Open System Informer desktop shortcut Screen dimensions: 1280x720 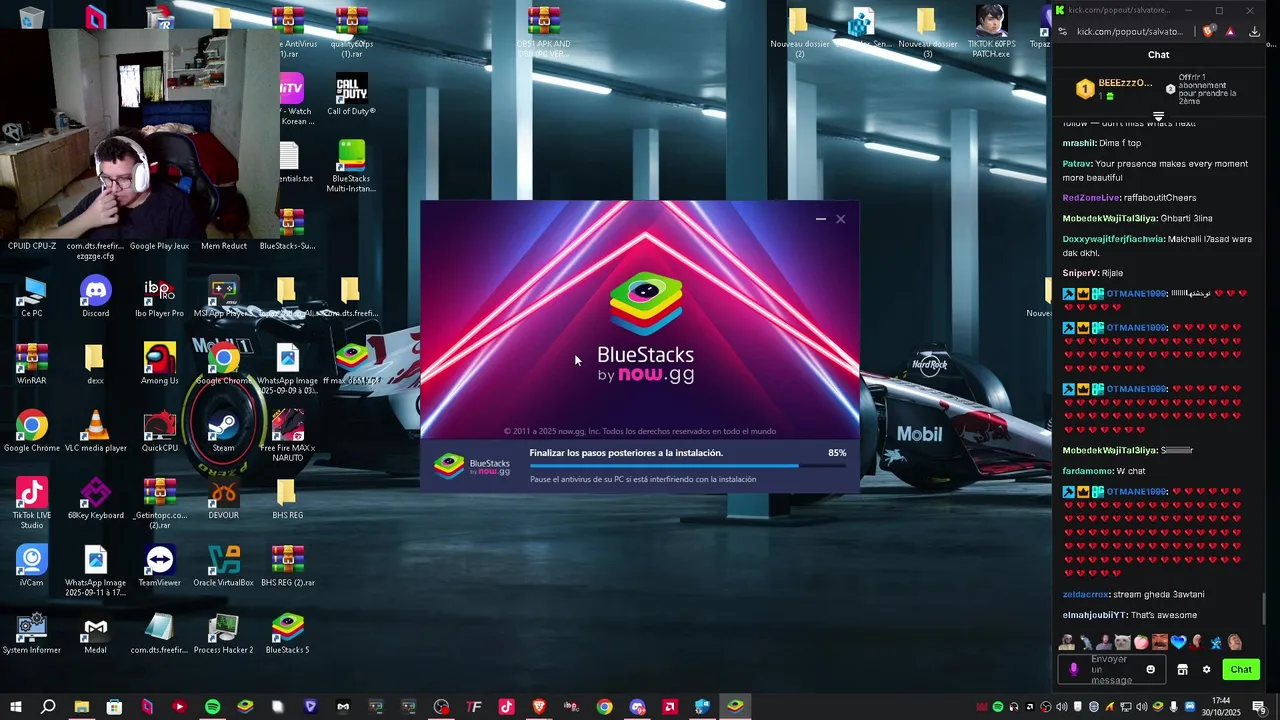point(32,633)
